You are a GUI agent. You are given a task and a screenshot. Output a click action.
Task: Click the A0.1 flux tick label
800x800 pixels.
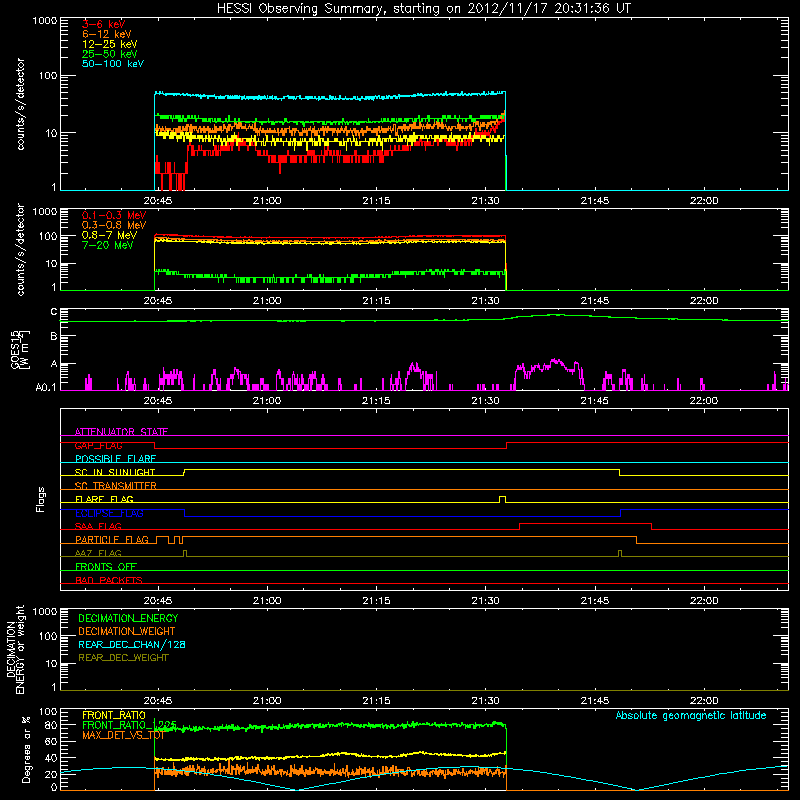45,387
